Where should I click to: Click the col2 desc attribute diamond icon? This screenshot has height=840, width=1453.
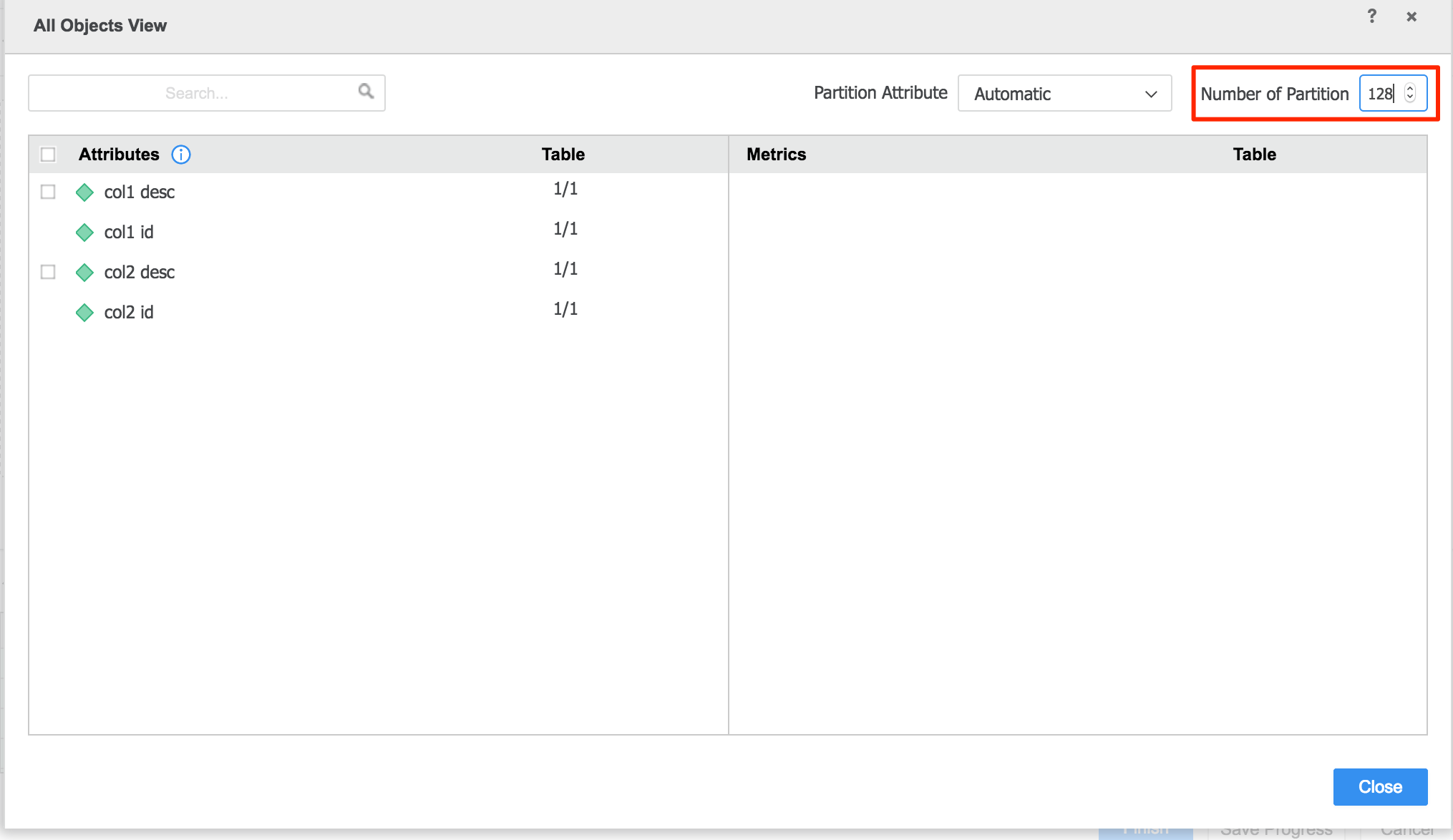click(84, 273)
